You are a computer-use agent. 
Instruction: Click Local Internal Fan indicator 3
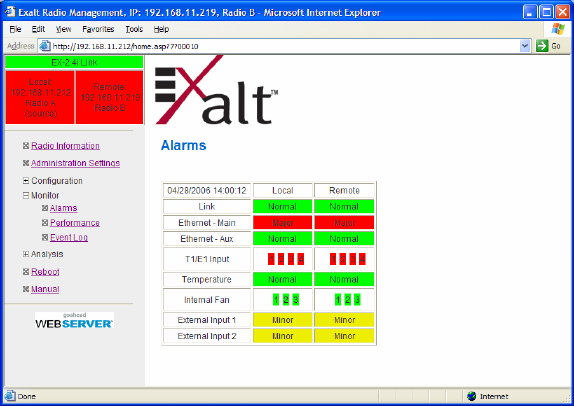coord(296,300)
